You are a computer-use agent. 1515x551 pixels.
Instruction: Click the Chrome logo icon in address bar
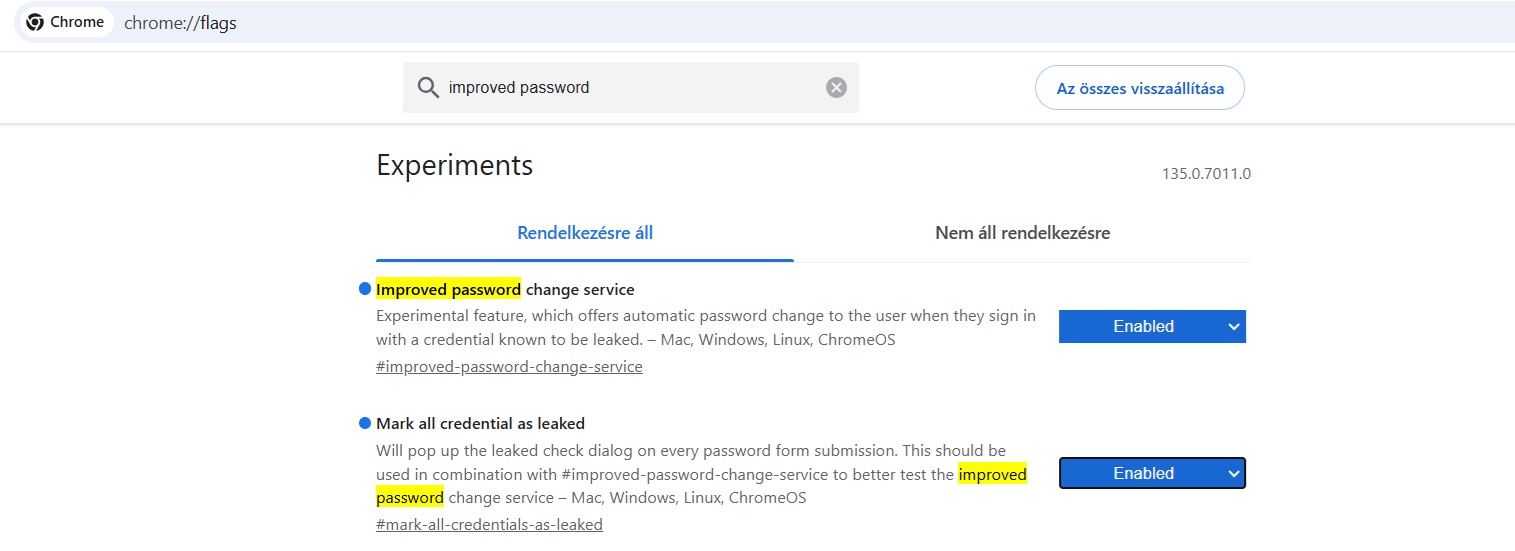pos(35,22)
